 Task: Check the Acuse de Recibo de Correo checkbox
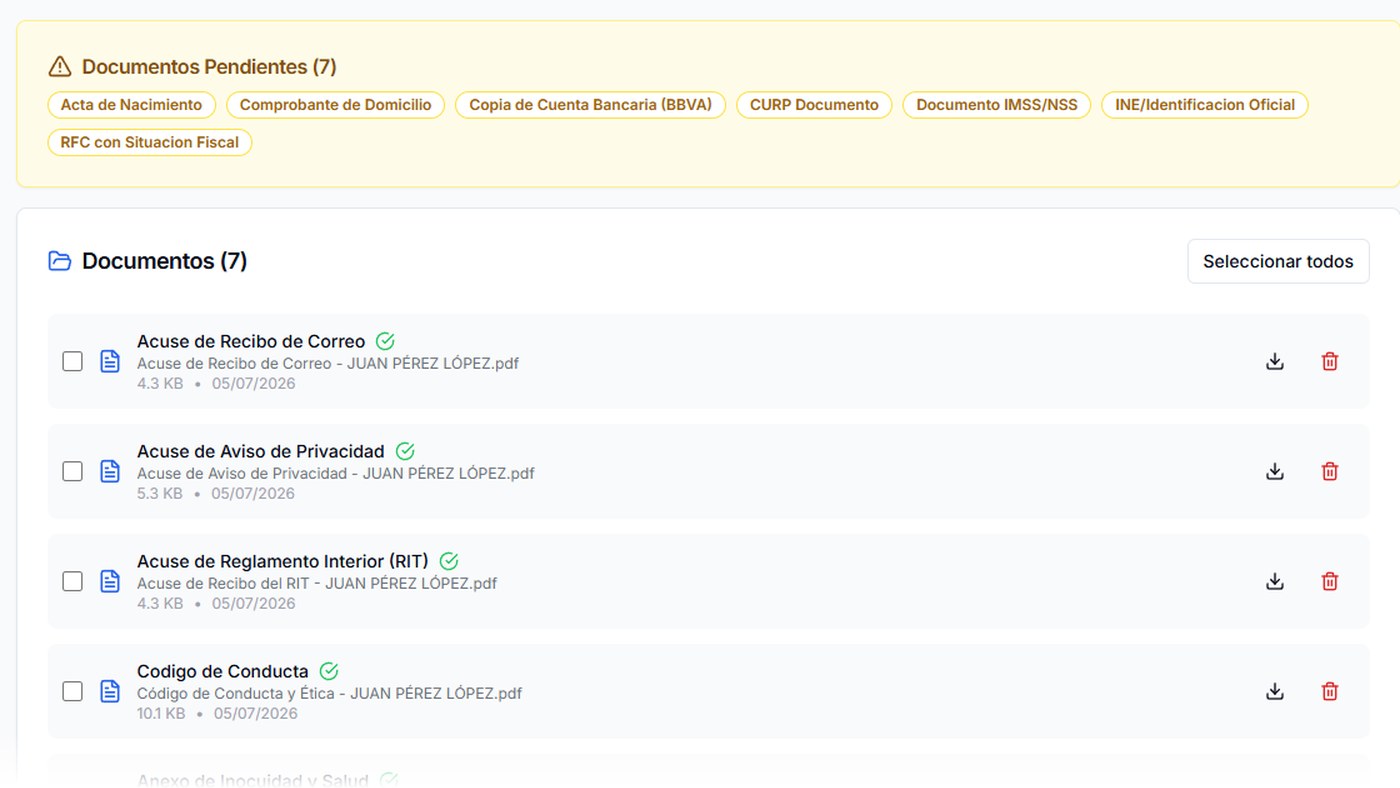72,362
